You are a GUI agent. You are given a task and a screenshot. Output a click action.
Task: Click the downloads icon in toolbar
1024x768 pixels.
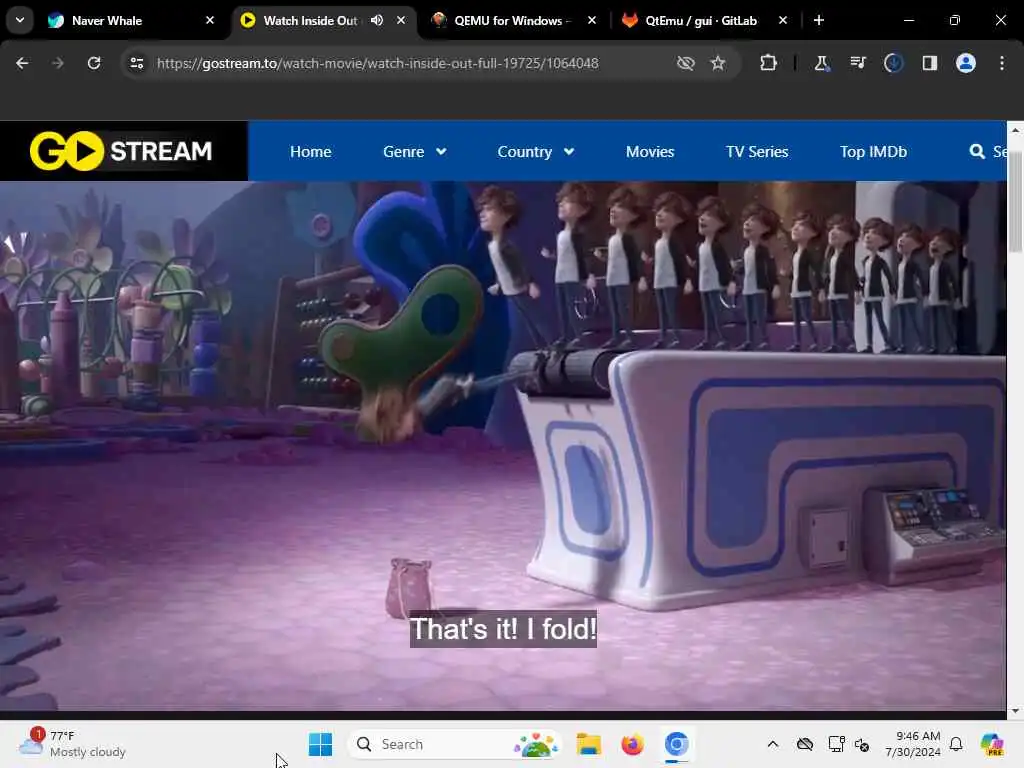(x=893, y=63)
